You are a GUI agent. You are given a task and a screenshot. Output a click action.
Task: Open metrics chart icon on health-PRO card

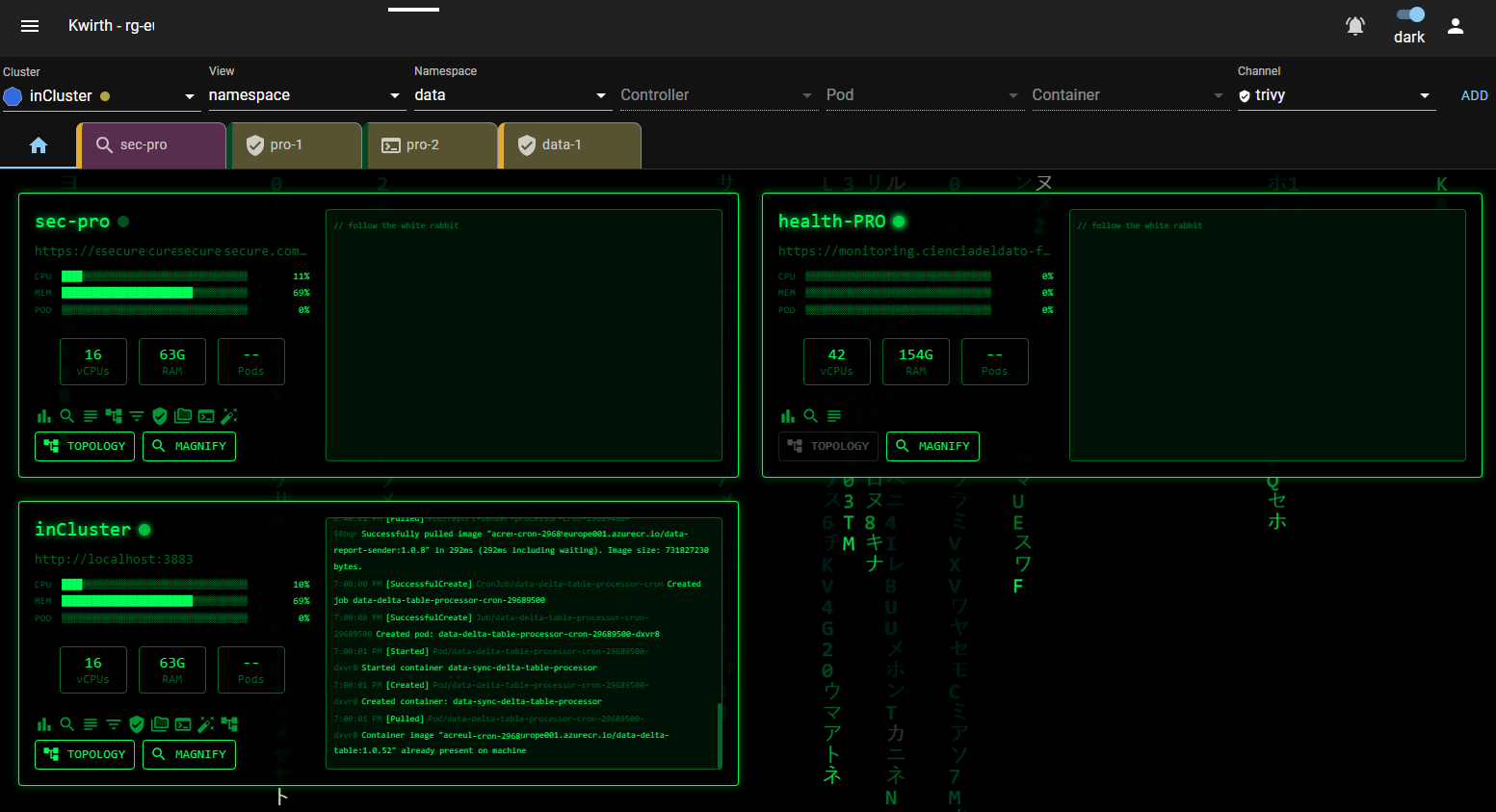coord(787,416)
